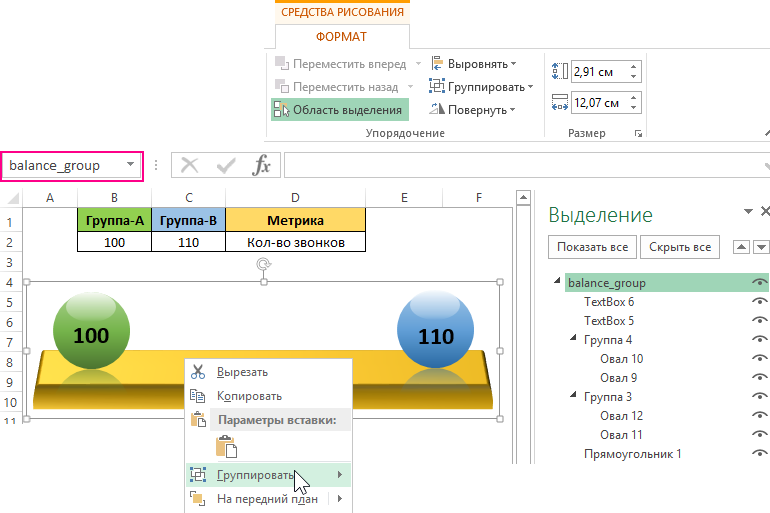Select cell with Группа-В header
Image resolution: width=770 pixels, height=513 pixels.
click(x=189, y=220)
